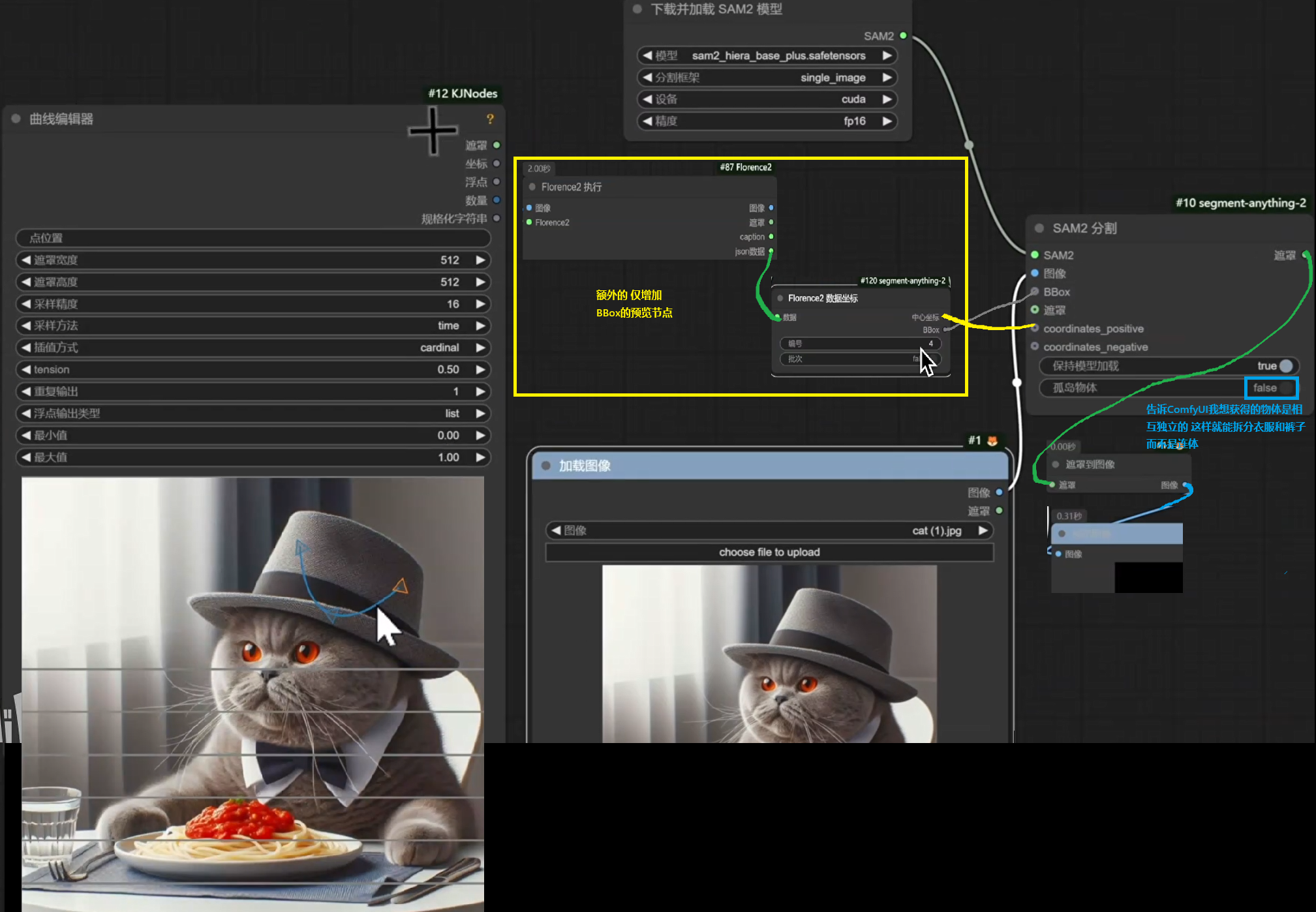Viewport: 1316px width, 912px height.
Task: Click the question mark help icon on 曲线编辑器
Action: (x=490, y=119)
